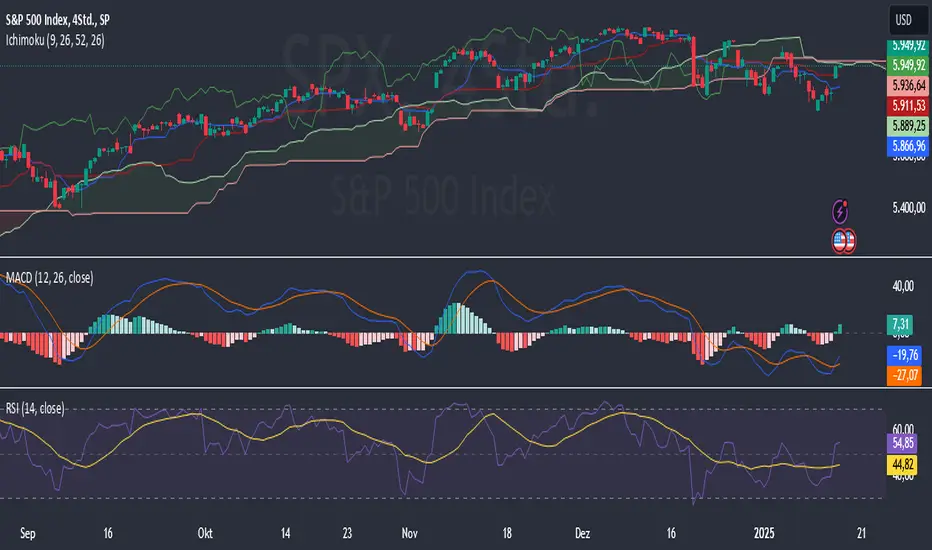This screenshot has width=932, height=550.
Task: Click the purple lightning event icon
Action: [x=840, y=211]
